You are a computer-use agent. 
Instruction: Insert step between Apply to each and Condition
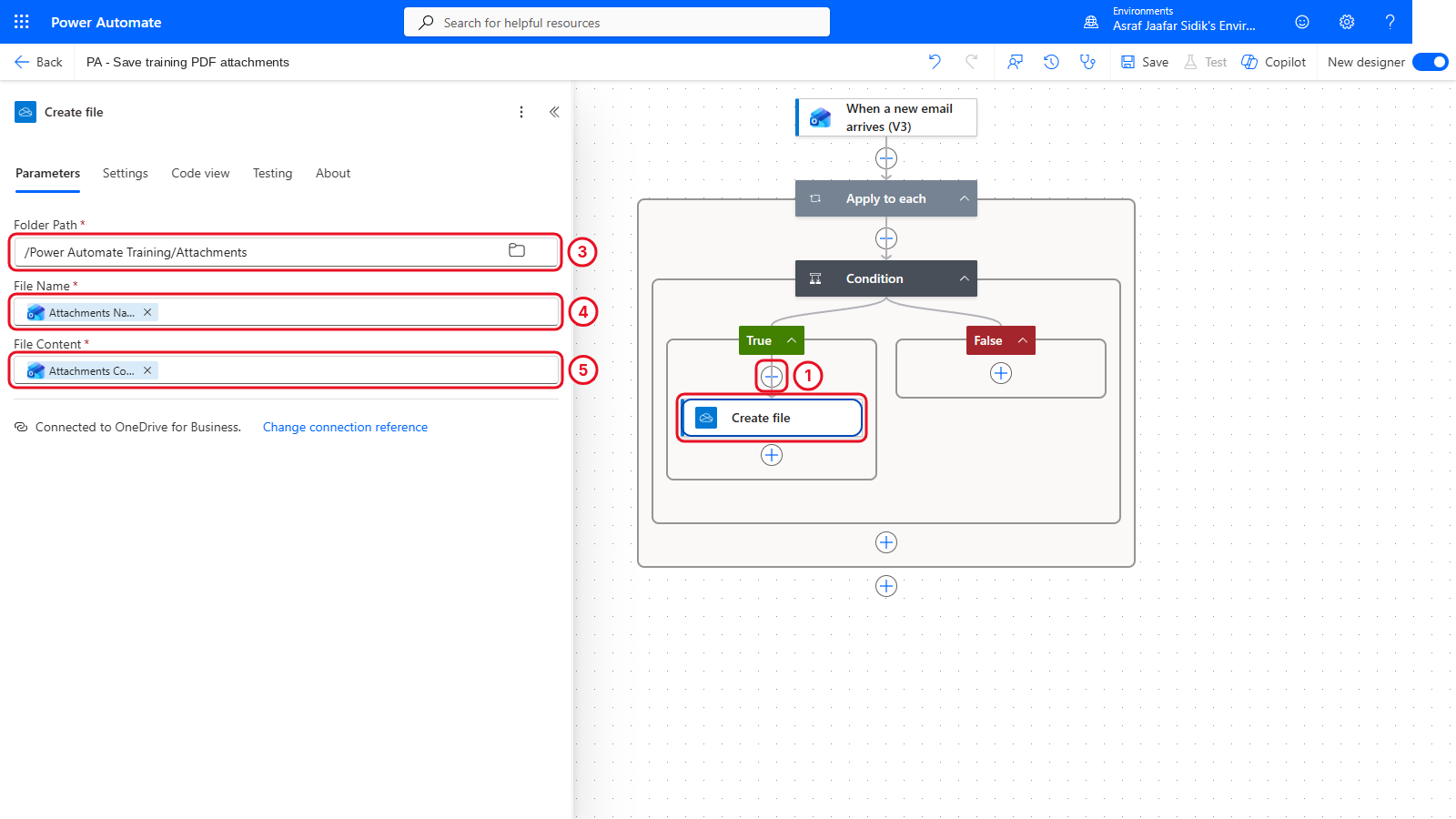tap(886, 238)
